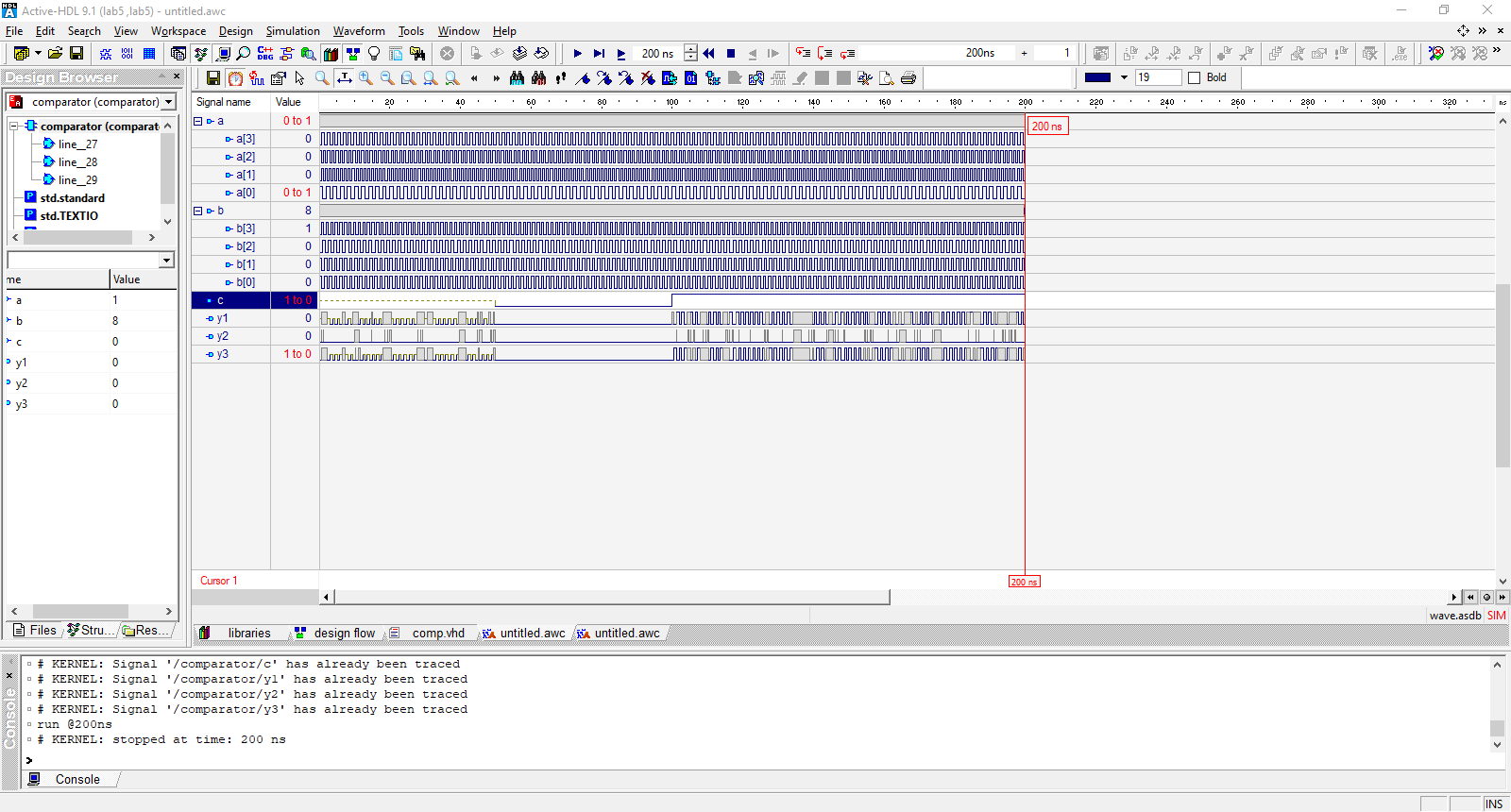1511x812 pixels.
Task: Enable the Bold checkbox
Action: point(1195,77)
